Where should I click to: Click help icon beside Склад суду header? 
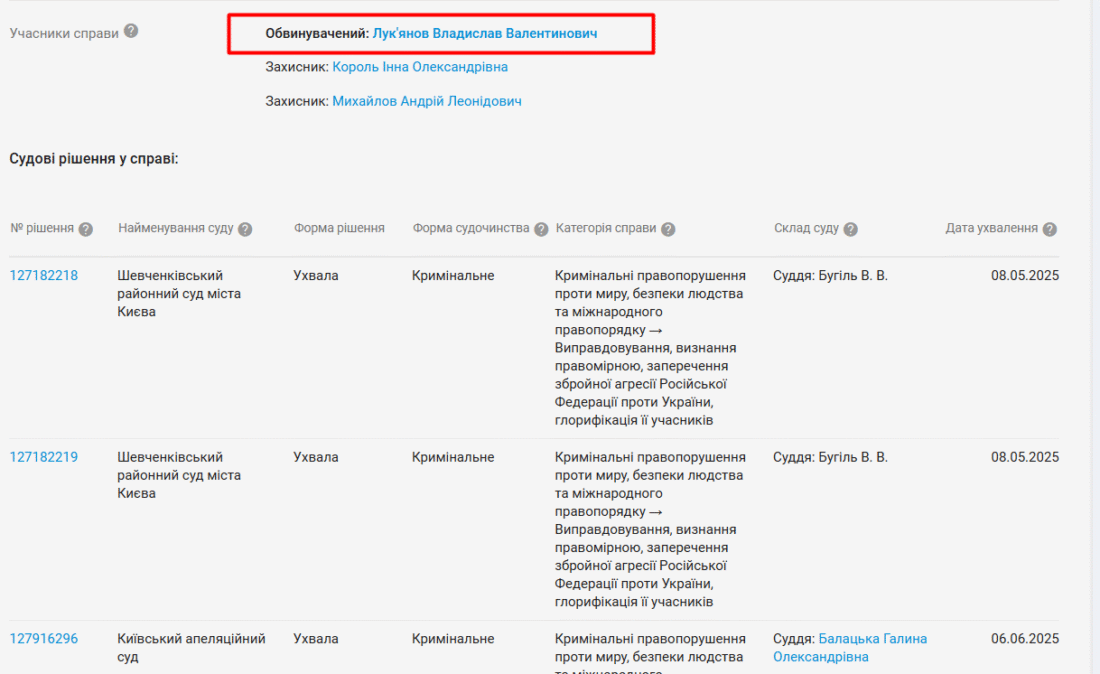(x=850, y=229)
